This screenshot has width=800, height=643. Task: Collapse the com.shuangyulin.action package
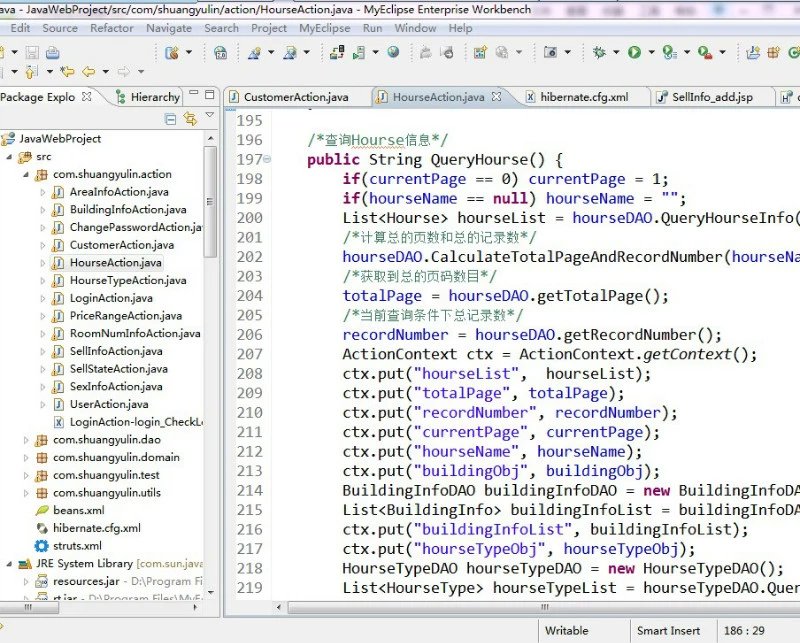[26, 175]
